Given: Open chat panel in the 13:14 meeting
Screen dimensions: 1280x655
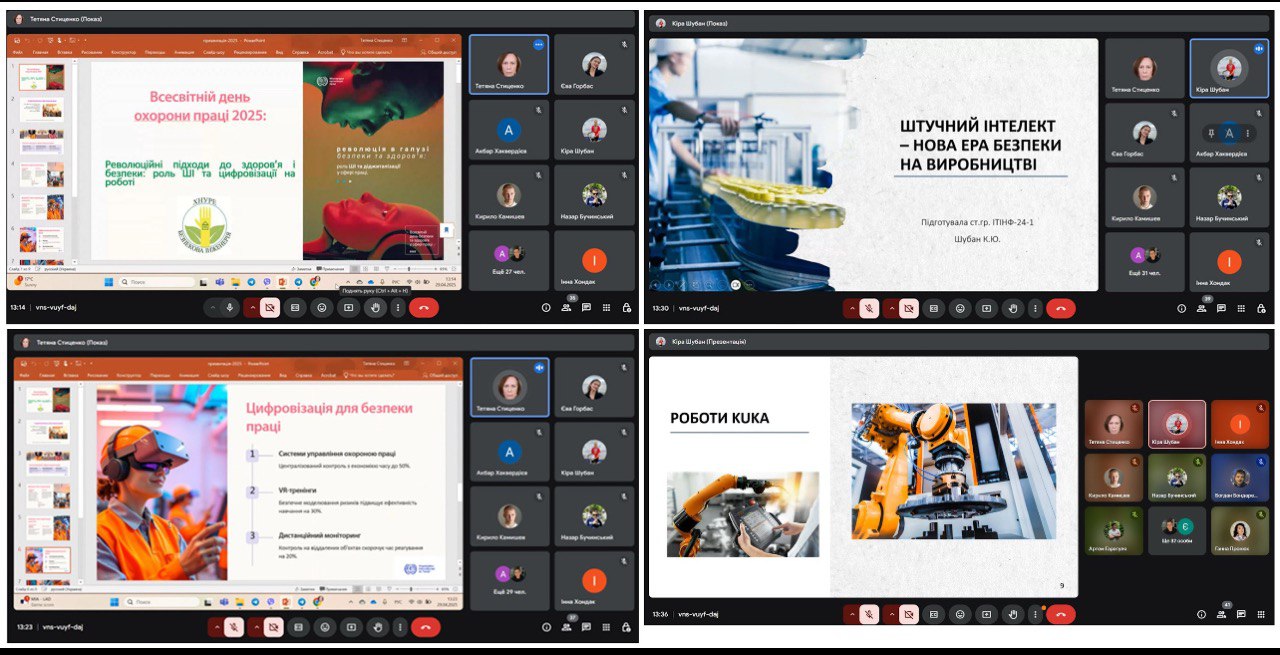Looking at the screenshot, I should pyautogui.click(x=586, y=308).
